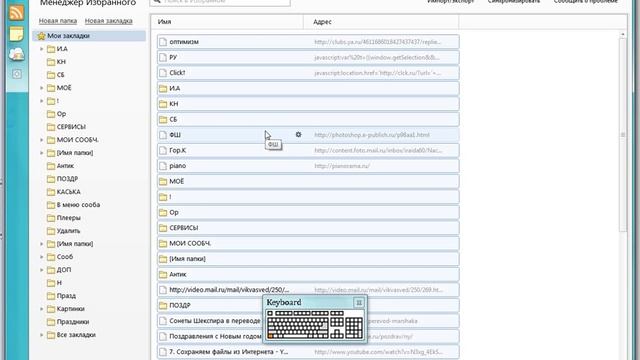Click the folder icon of Праздники in the tree
The height and width of the screenshot is (360, 640).
tap(51, 322)
